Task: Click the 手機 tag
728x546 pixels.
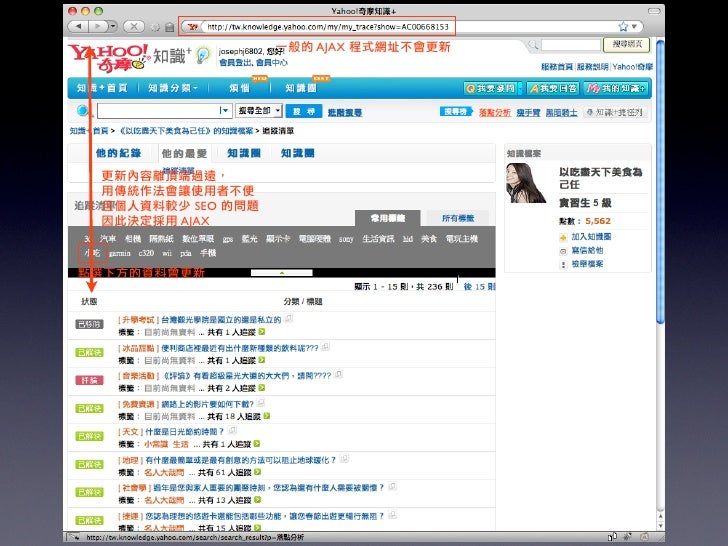Action: click(x=208, y=253)
